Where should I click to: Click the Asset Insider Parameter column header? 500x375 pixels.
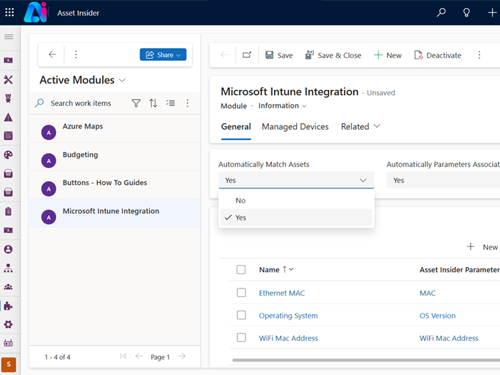click(459, 270)
